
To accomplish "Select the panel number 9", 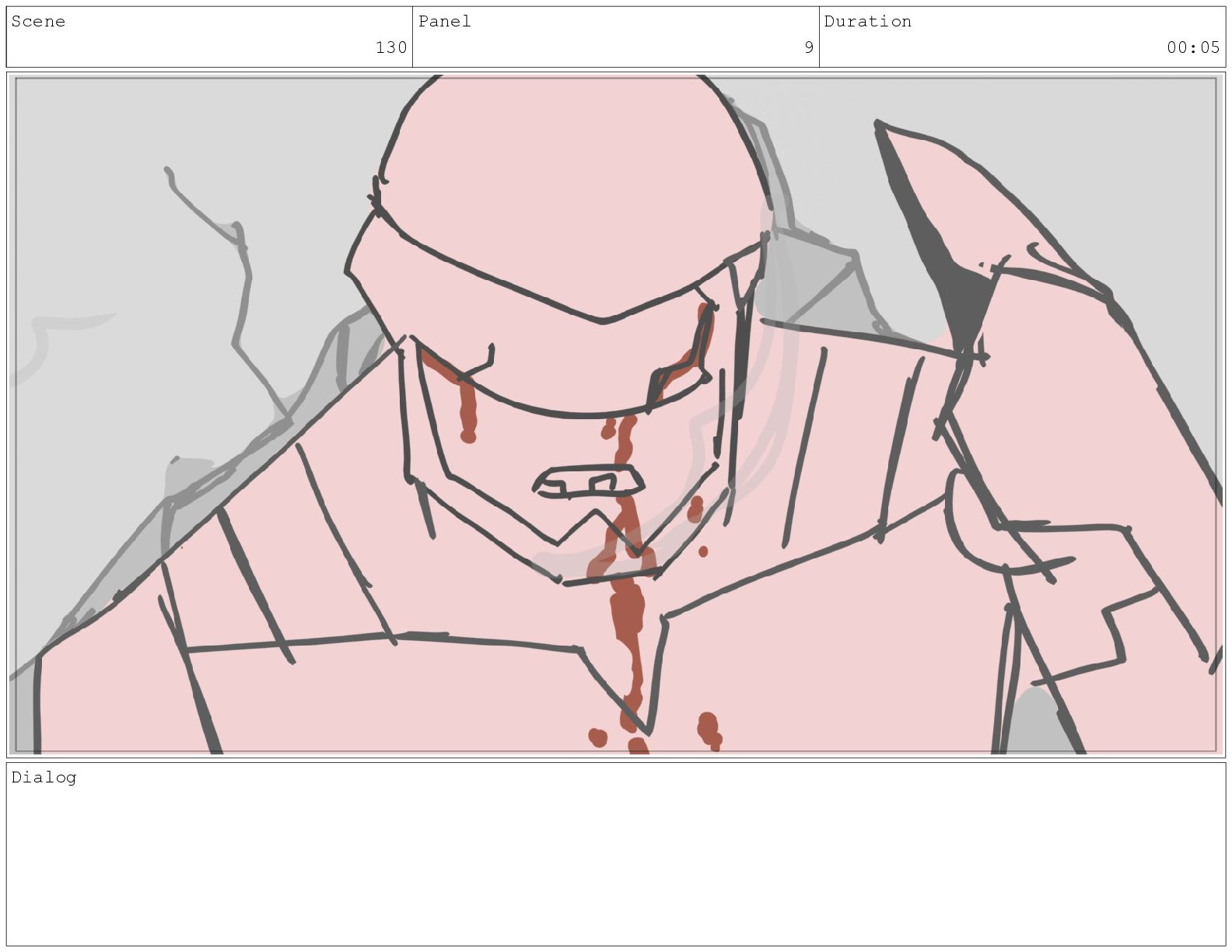I will (809, 47).
